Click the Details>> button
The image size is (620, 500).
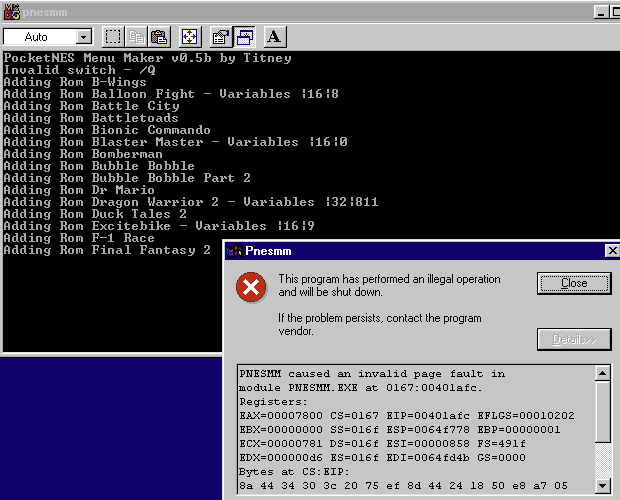(x=574, y=339)
